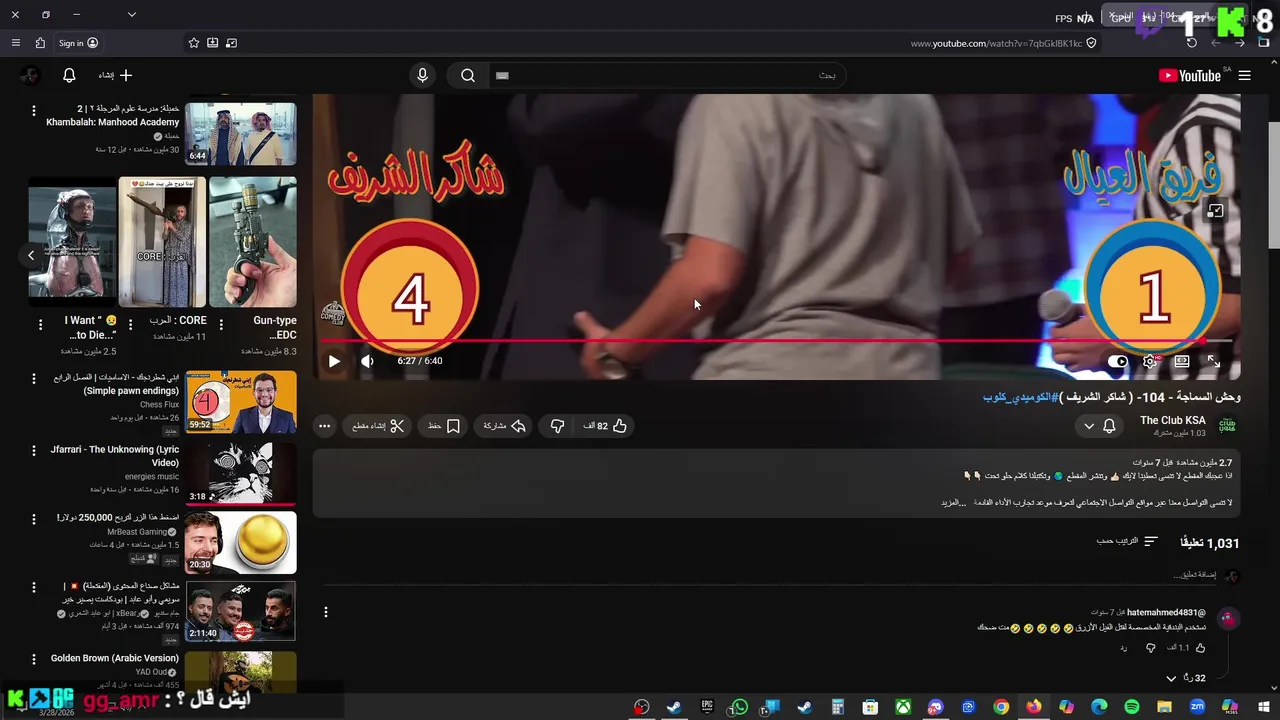
Task: Open the browser downloads icon
Action: [x=213, y=43]
